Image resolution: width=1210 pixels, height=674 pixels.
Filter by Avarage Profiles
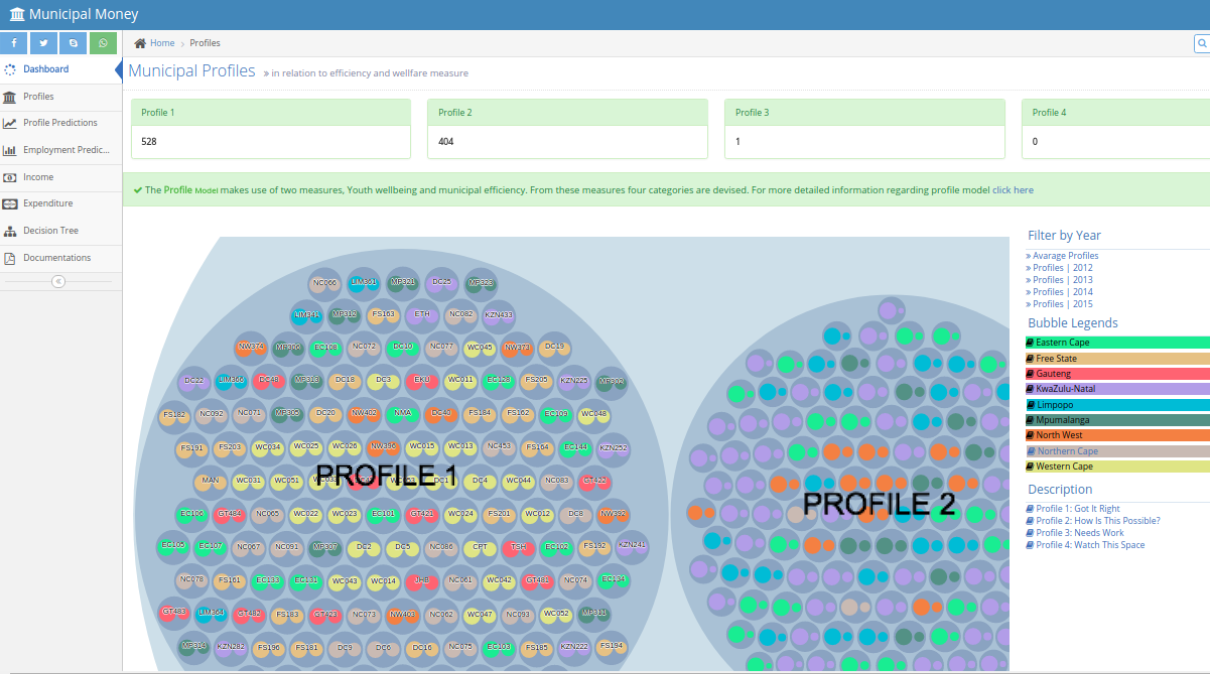(x=1065, y=256)
